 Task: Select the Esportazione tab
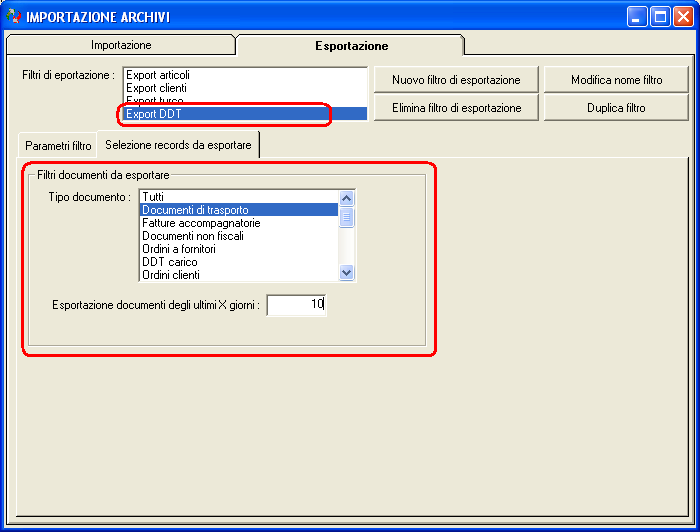pyautogui.click(x=351, y=46)
